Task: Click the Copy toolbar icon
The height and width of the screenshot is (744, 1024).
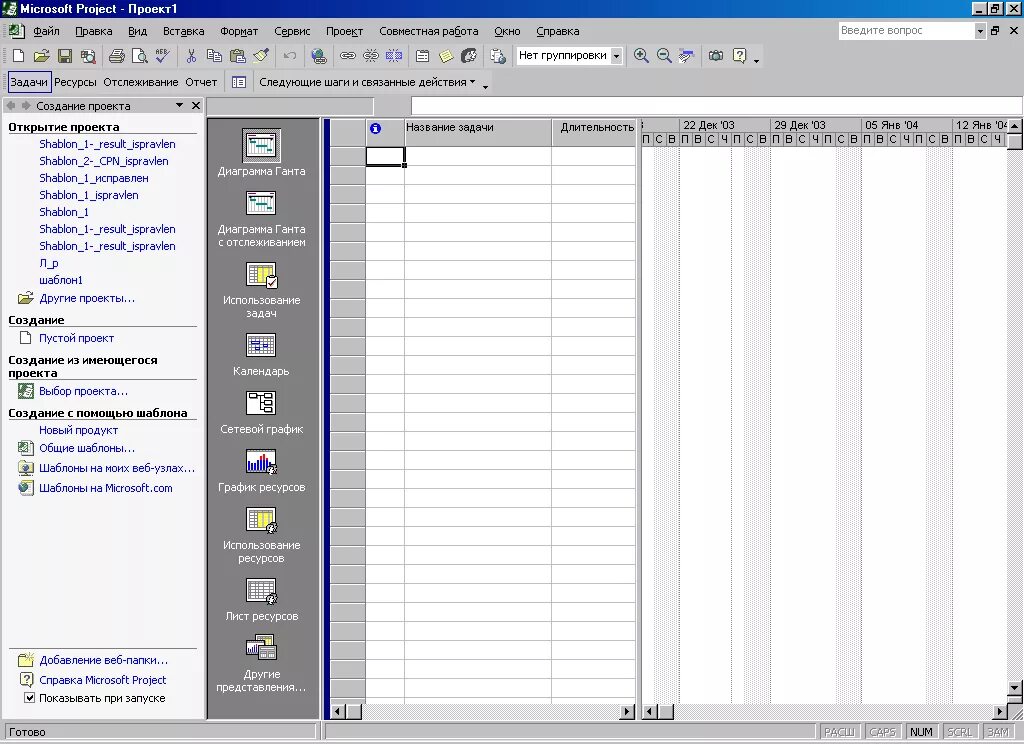Action: coord(214,56)
